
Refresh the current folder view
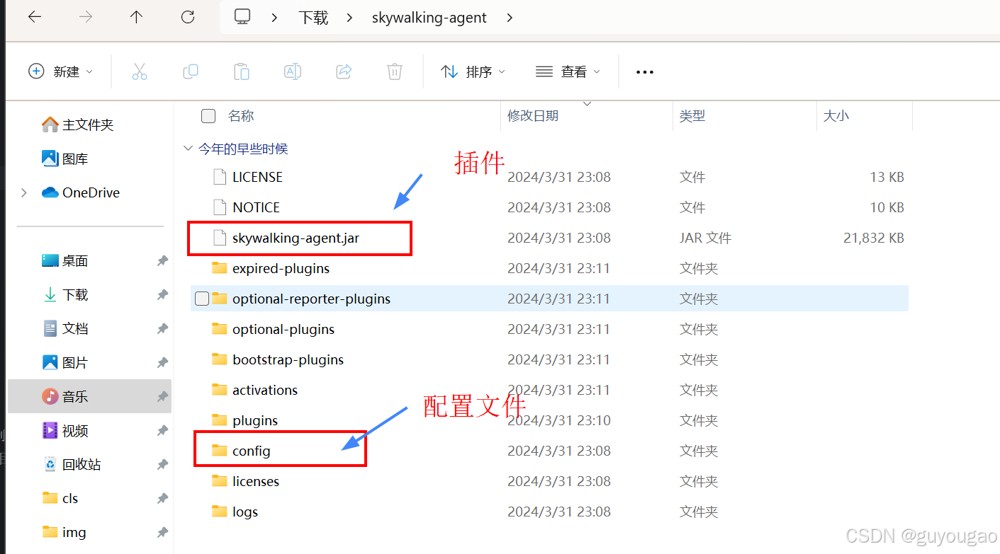click(188, 17)
